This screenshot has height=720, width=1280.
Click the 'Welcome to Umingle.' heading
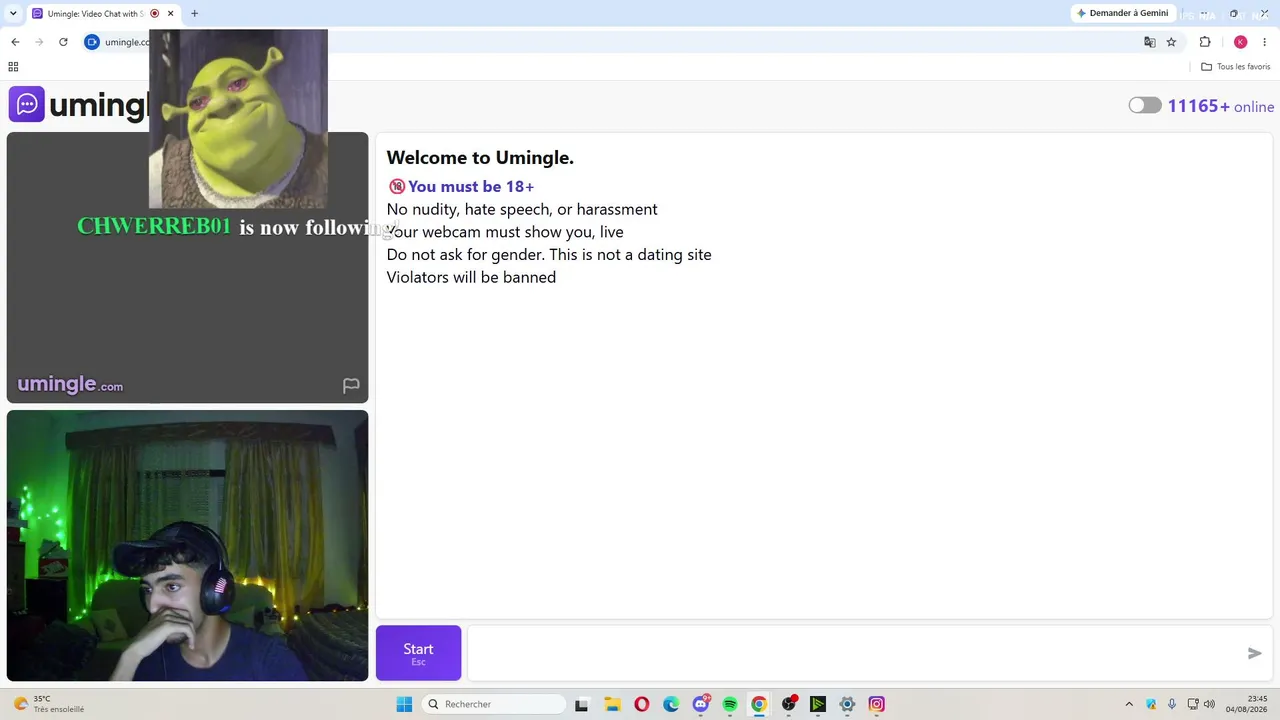pos(480,157)
